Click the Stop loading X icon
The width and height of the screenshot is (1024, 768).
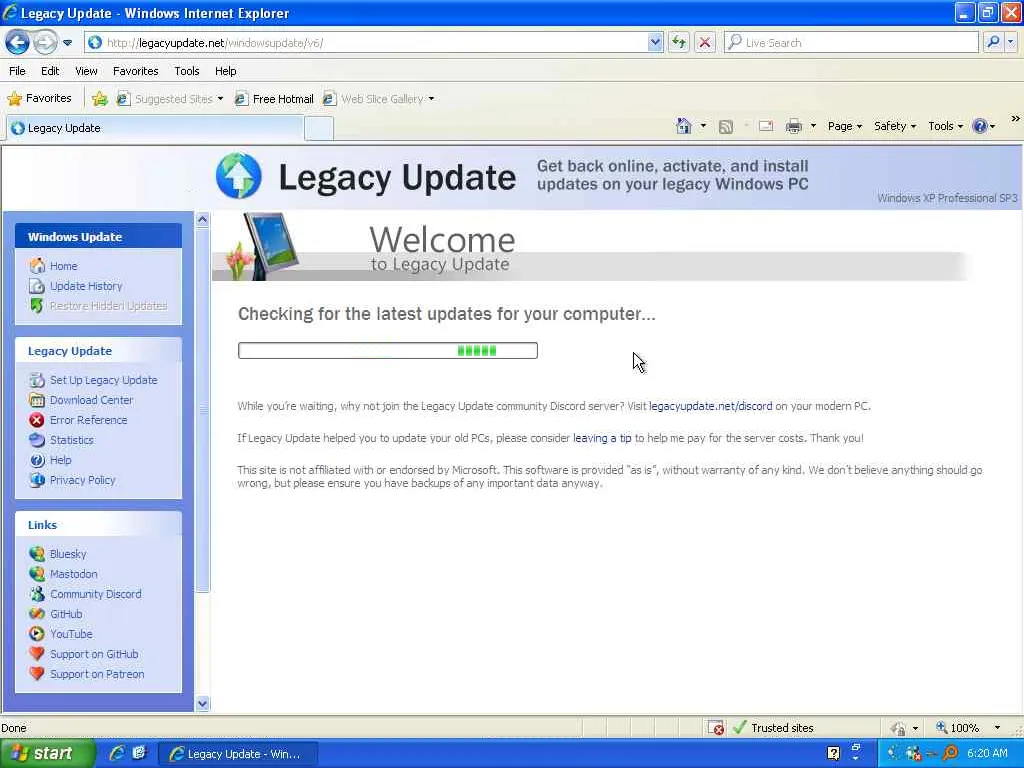point(705,42)
